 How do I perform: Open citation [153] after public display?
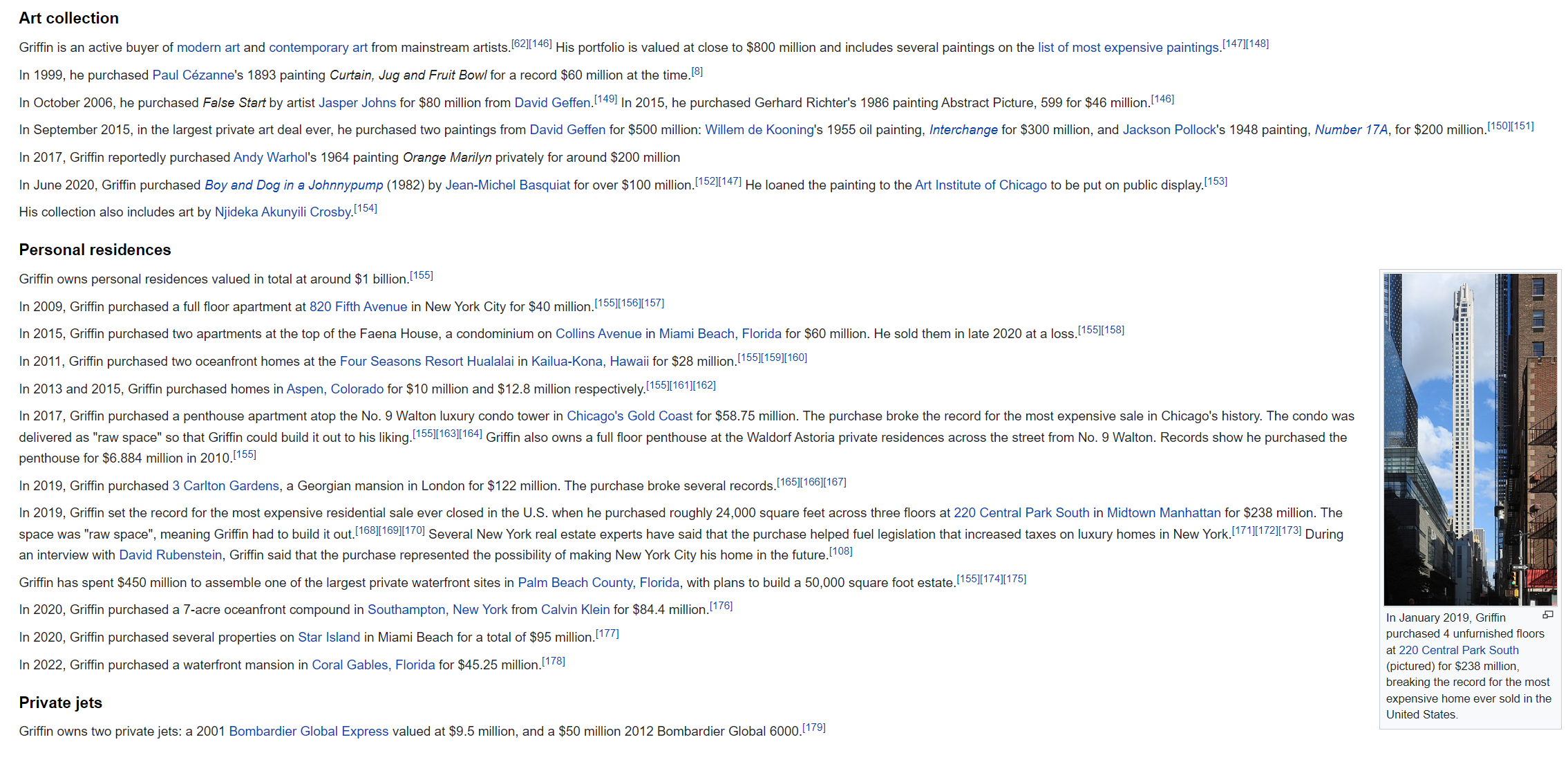tap(1216, 182)
